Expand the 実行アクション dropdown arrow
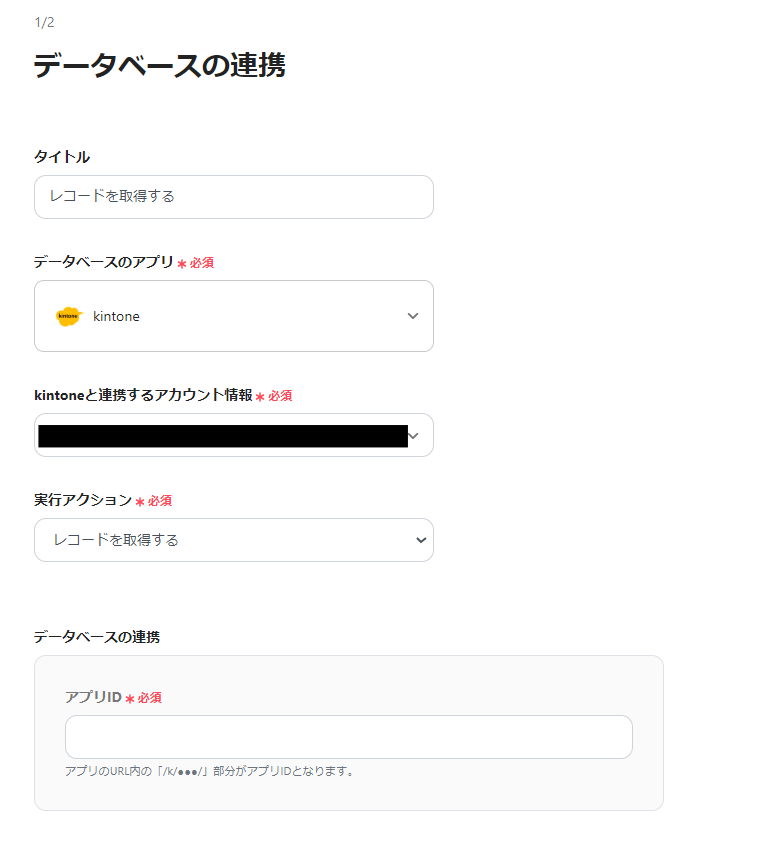This screenshot has height=847, width=767. pos(420,540)
